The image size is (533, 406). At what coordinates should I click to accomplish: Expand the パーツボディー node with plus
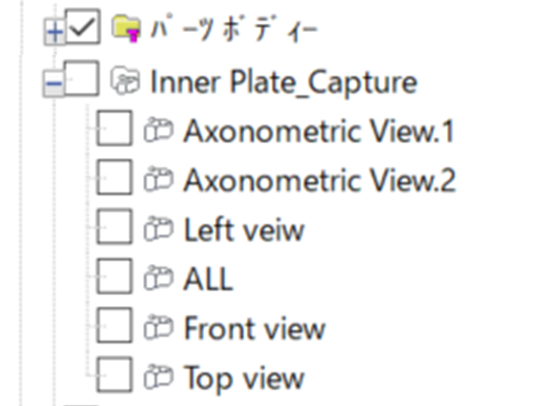coord(54,32)
